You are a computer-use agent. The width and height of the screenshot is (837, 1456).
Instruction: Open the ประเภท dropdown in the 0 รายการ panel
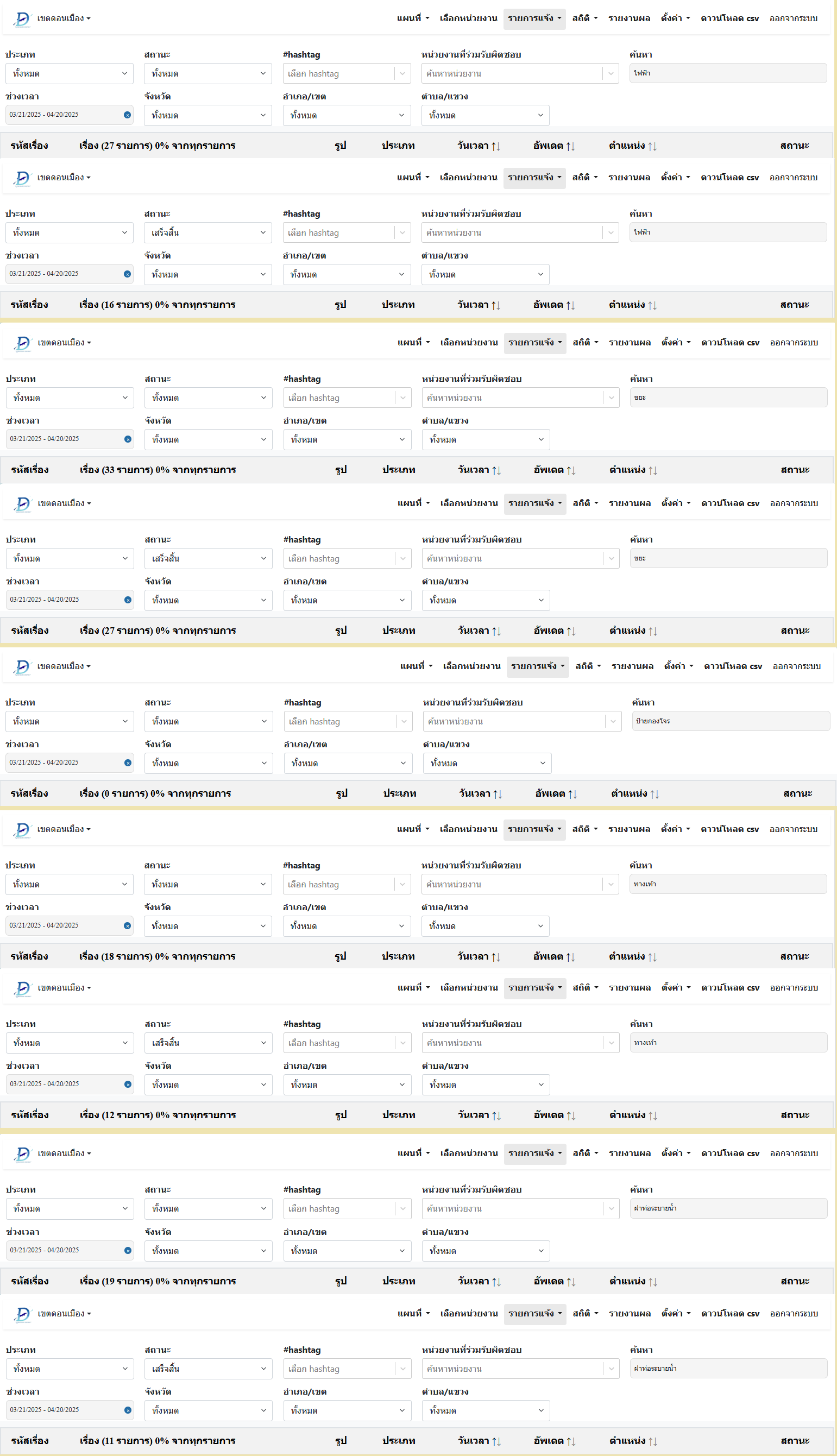70,721
